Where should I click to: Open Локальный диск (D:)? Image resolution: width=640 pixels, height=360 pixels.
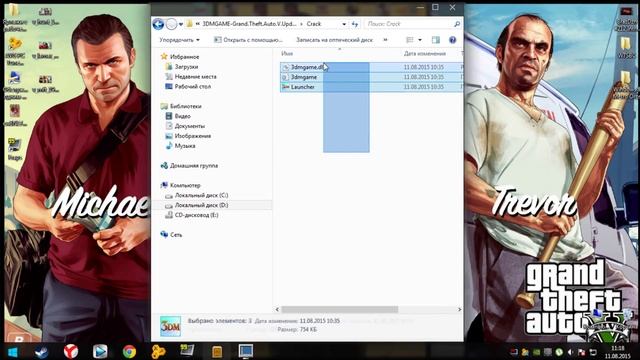(x=197, y=205)
